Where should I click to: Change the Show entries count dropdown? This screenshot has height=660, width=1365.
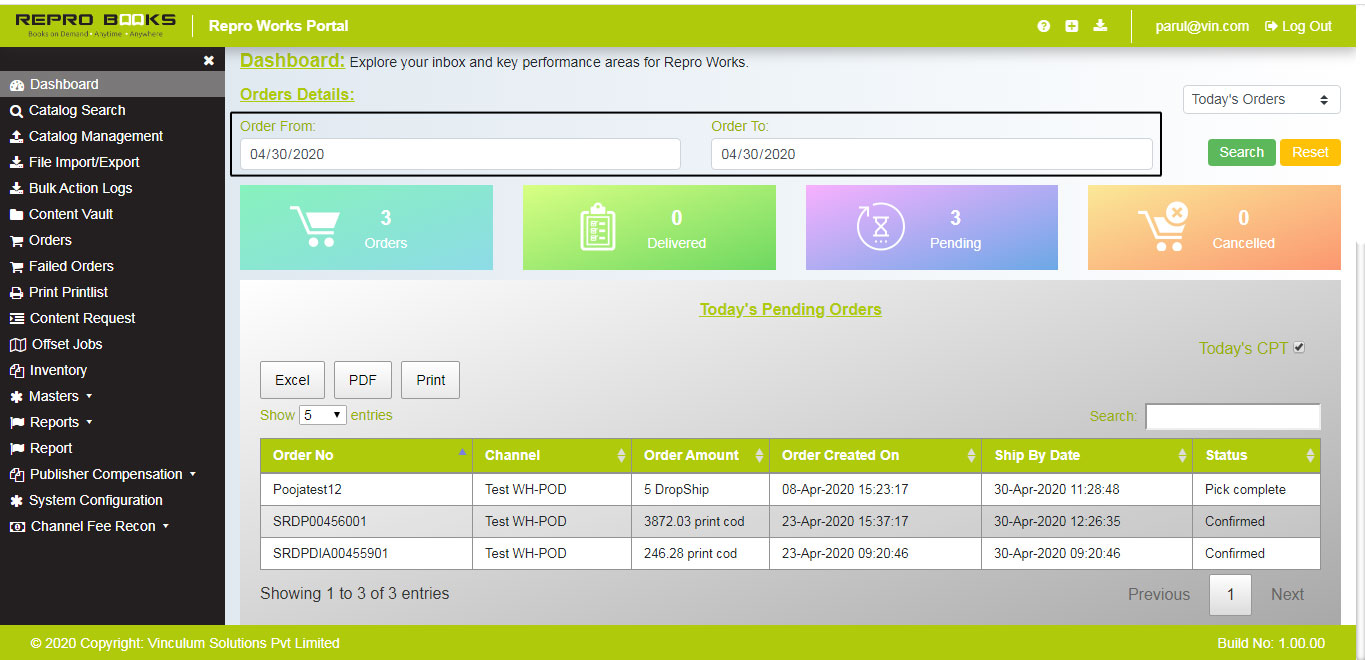pyautogui.click(x=321, y=414)
